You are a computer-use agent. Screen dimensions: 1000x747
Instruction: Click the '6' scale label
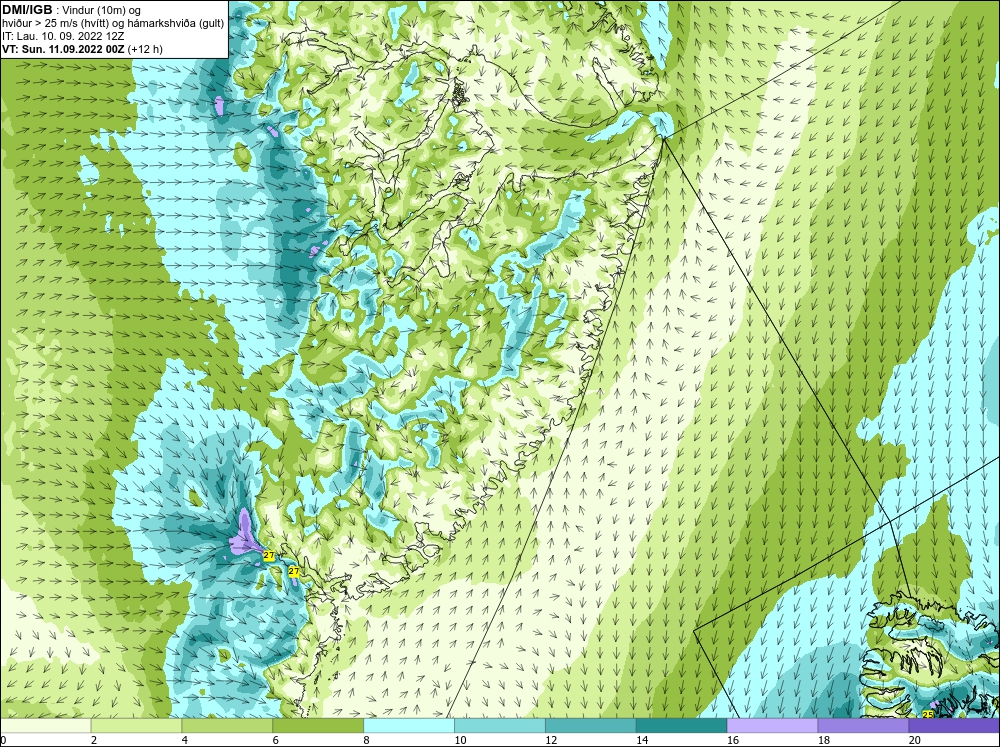pos(276,740)
